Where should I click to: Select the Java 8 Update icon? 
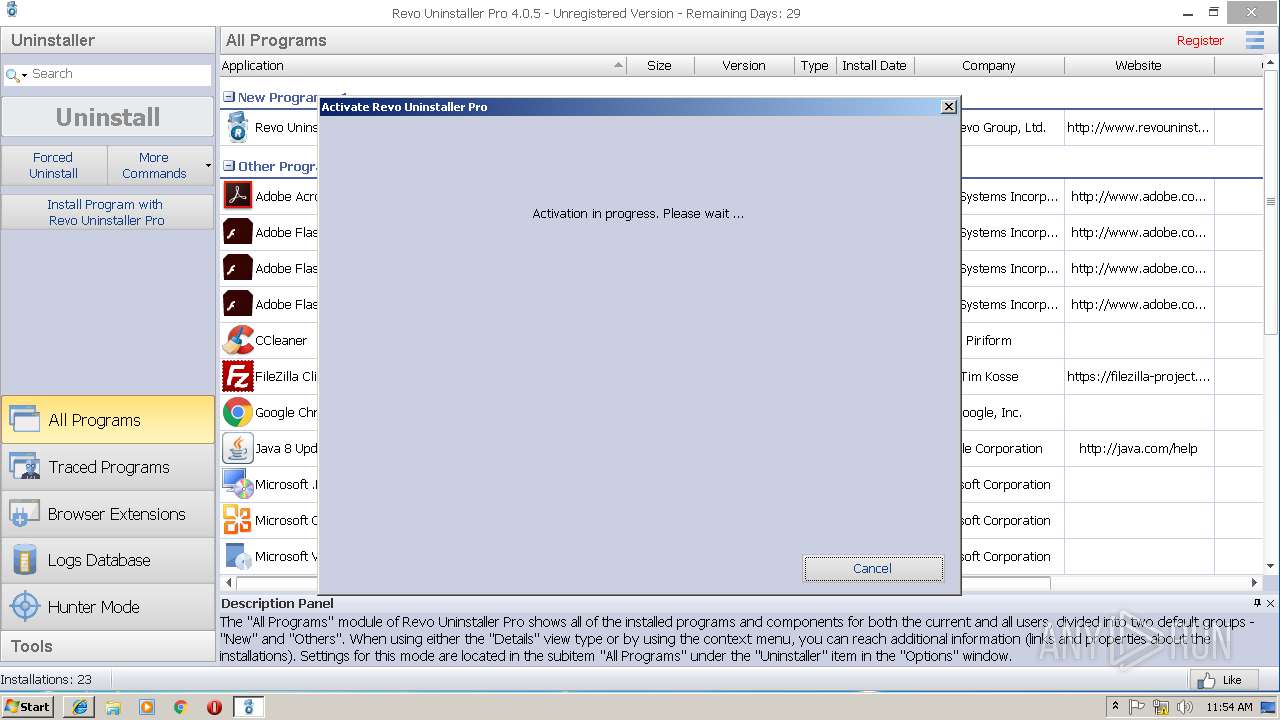point(238,448)
